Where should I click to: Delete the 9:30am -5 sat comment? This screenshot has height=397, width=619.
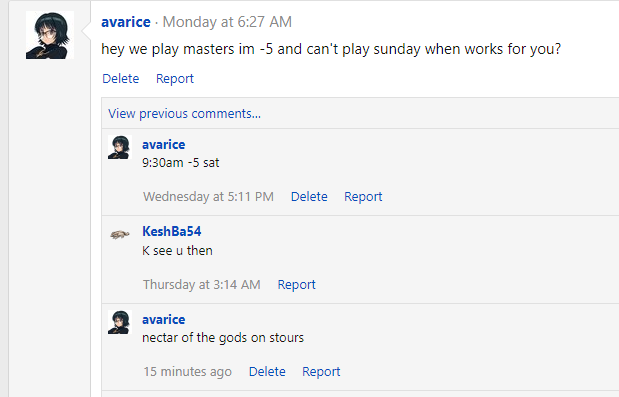point(309,197)
